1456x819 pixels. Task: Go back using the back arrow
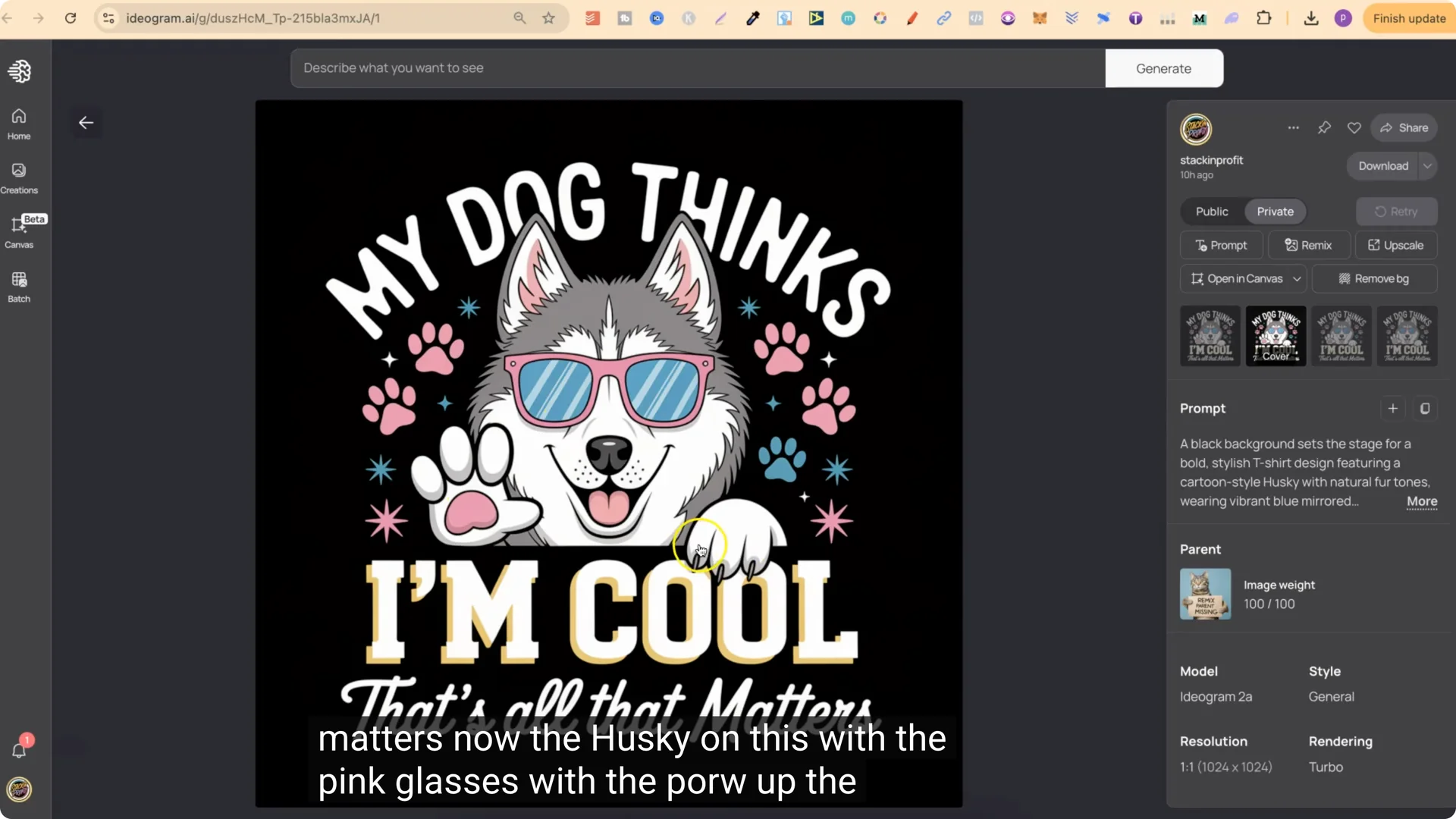[x=86, y=122]
